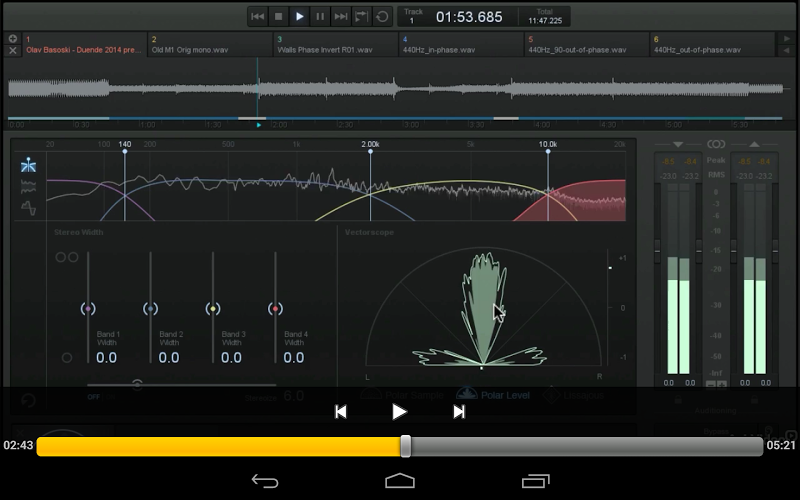The height and width of the screenshot is (500, 800).
Task: Click the input gain down-triangle icon
Action: tap(678, 144)
